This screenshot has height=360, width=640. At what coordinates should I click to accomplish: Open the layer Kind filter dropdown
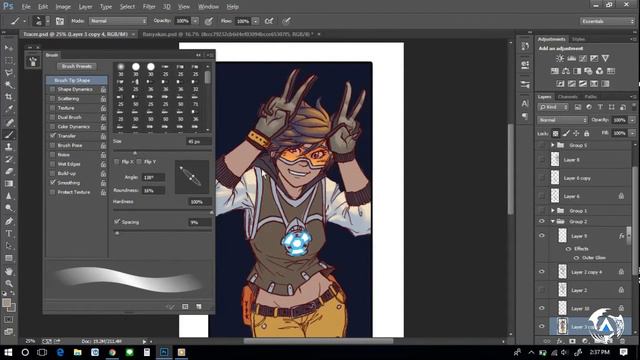coord(553,107)
